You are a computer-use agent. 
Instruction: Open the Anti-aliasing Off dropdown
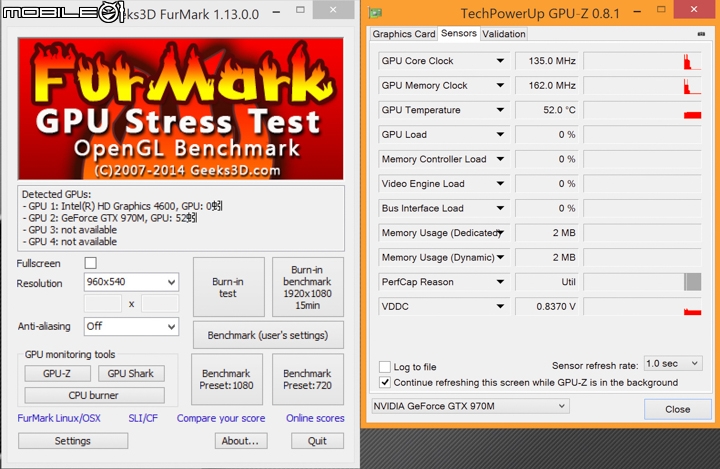coord(131,327)
